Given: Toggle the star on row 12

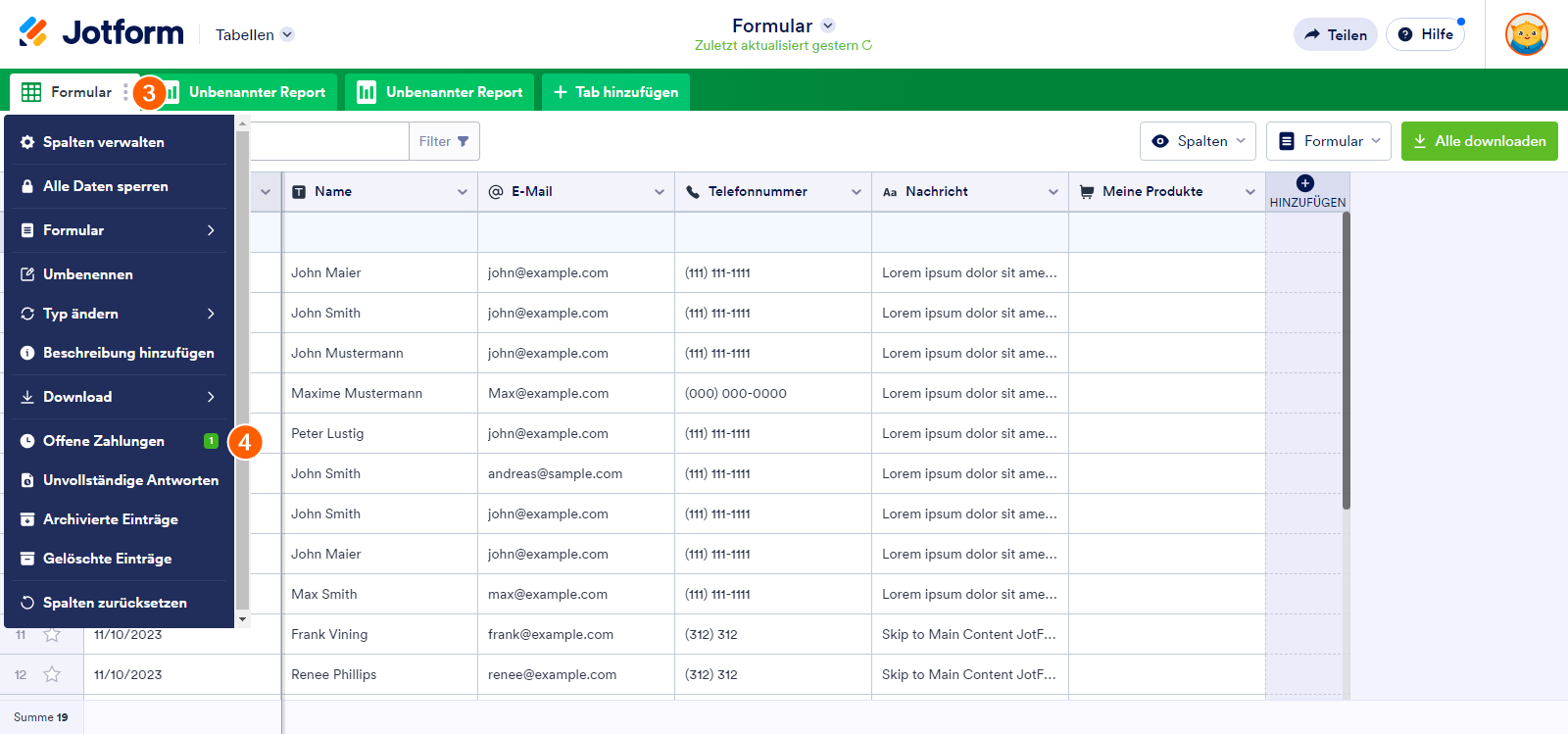Looking at the screenshot, I should click(52, 674).
